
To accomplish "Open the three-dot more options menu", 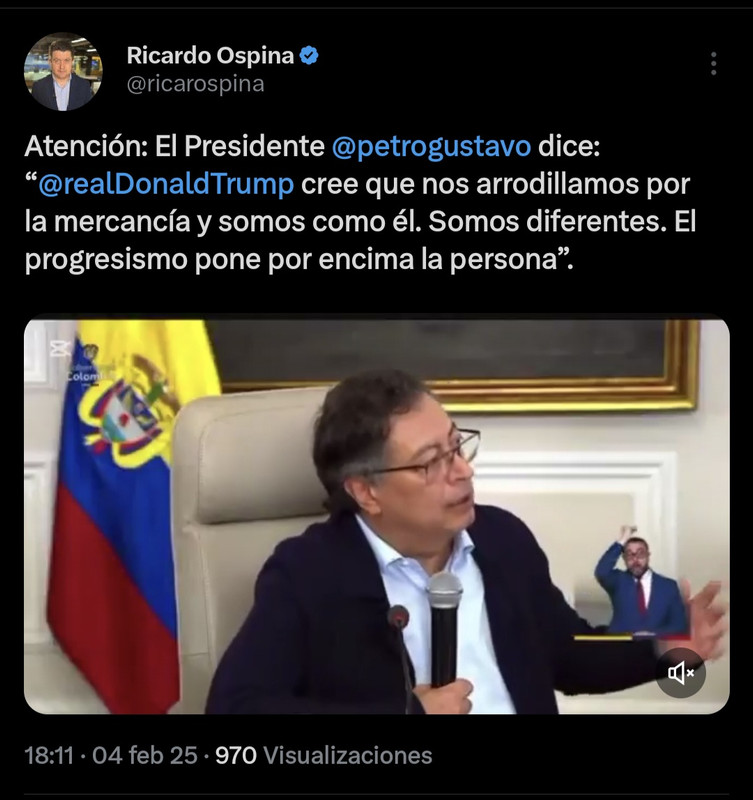I will (x=713, y=64).
